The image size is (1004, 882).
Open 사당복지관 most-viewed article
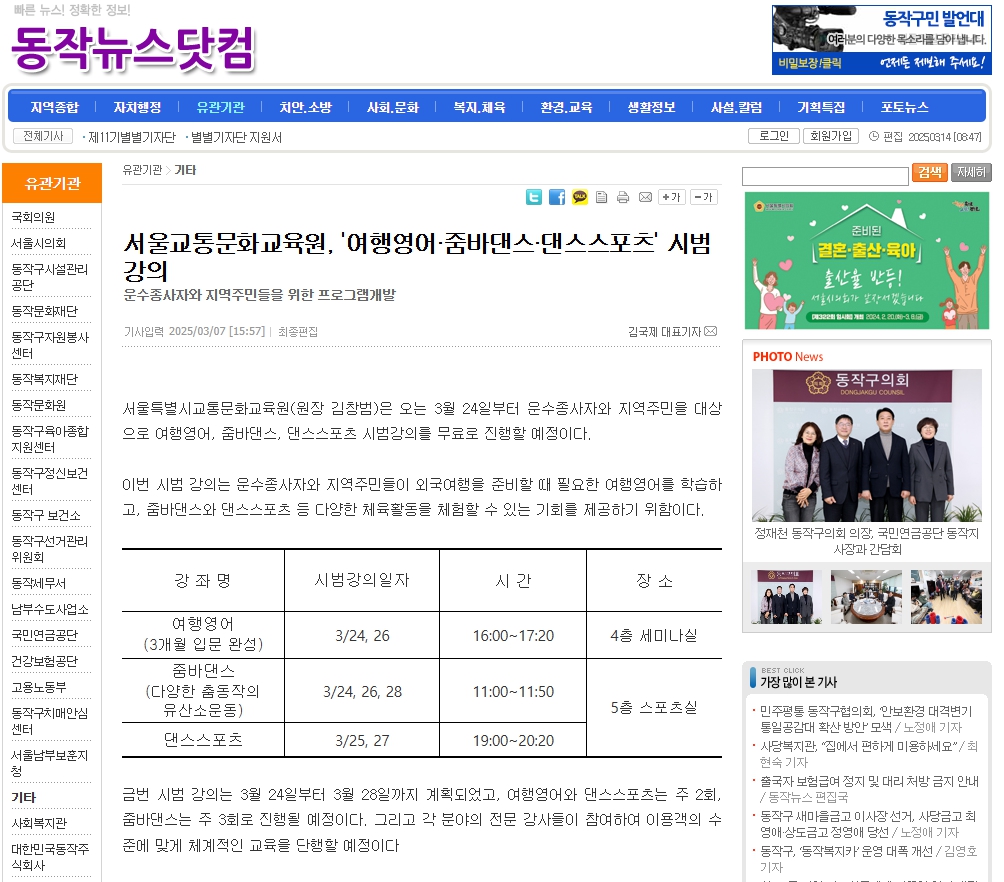pos(868,754)
